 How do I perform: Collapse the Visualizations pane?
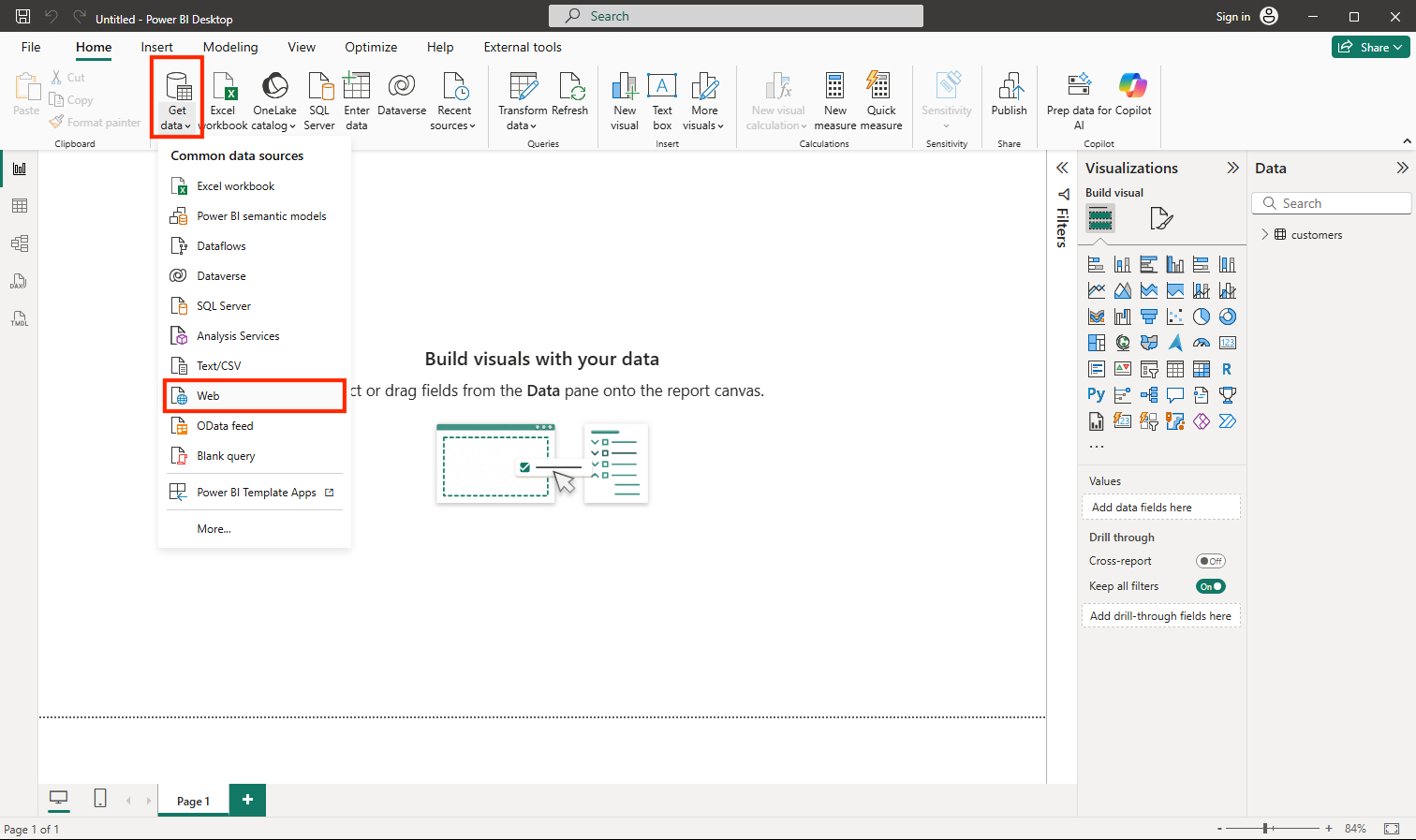coord(1232,168)
